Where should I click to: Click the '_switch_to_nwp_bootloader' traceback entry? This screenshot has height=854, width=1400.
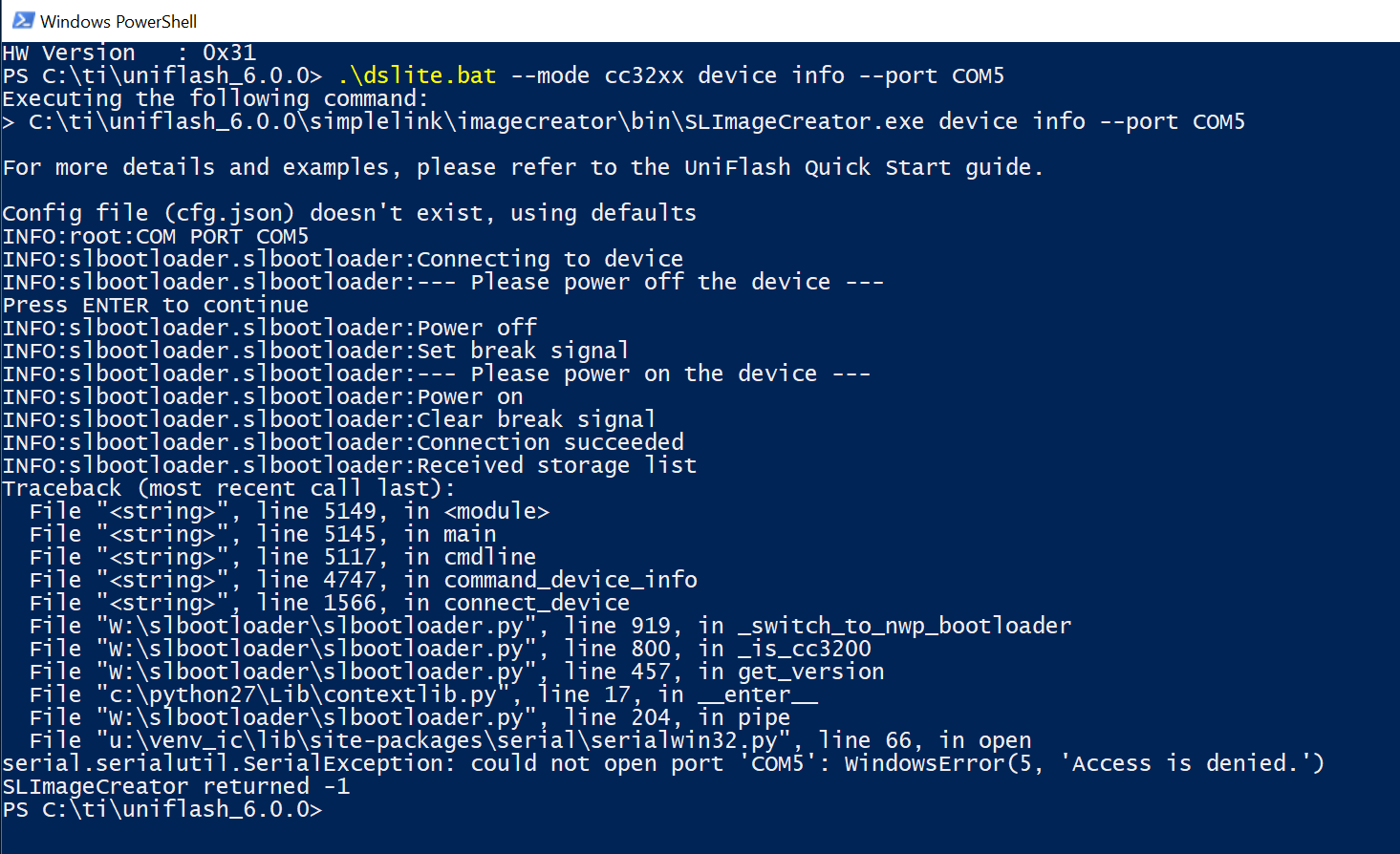point(550,626)
